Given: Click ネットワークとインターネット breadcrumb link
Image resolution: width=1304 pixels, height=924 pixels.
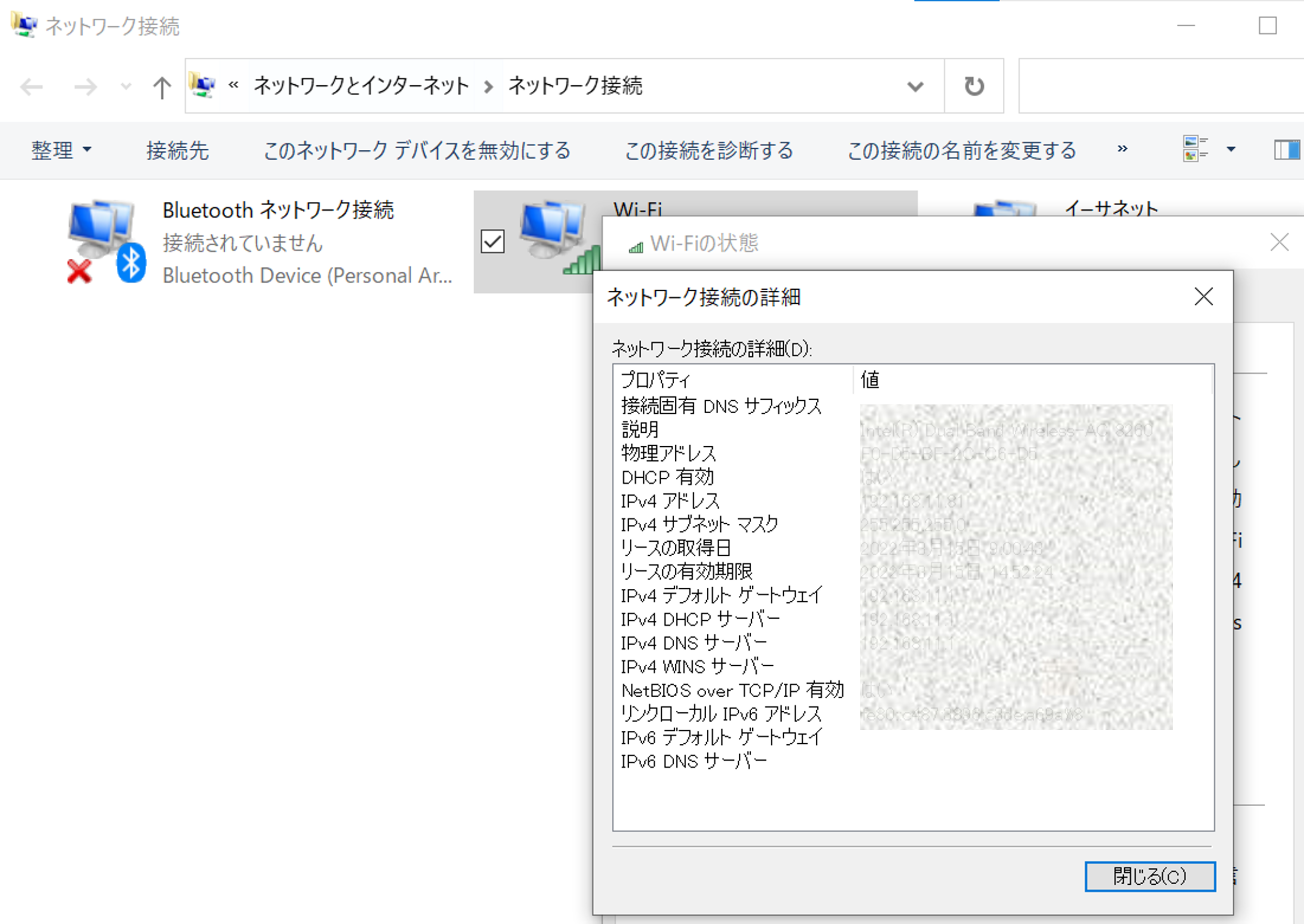Looking at the screenshot, I should tap(361, 86).
